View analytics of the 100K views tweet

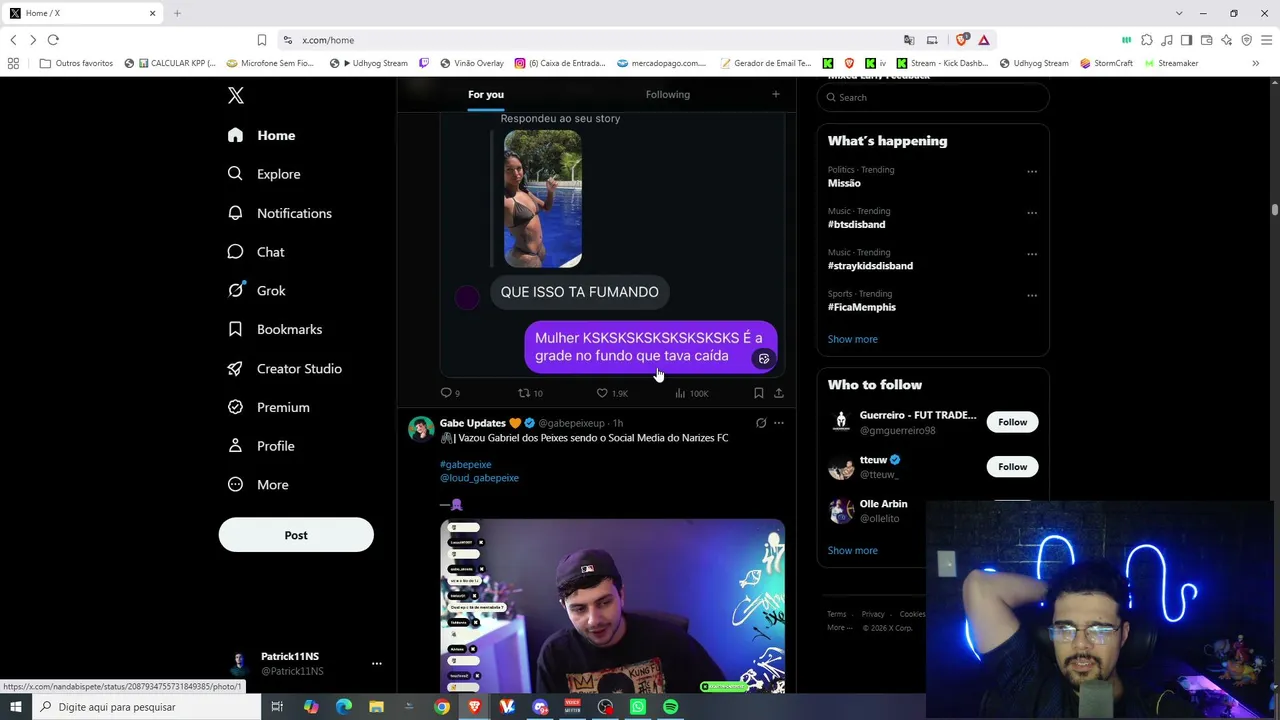point(692,393)
